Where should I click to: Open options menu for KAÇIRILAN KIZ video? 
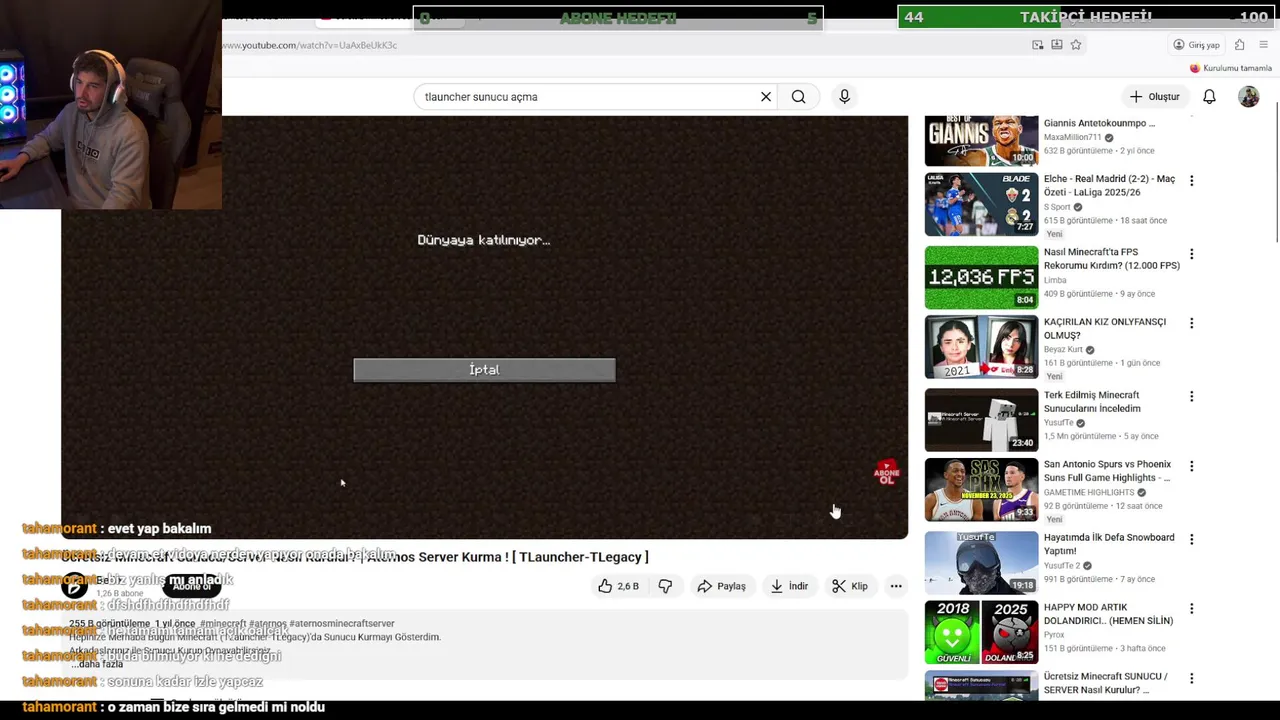pos(1191,323)
